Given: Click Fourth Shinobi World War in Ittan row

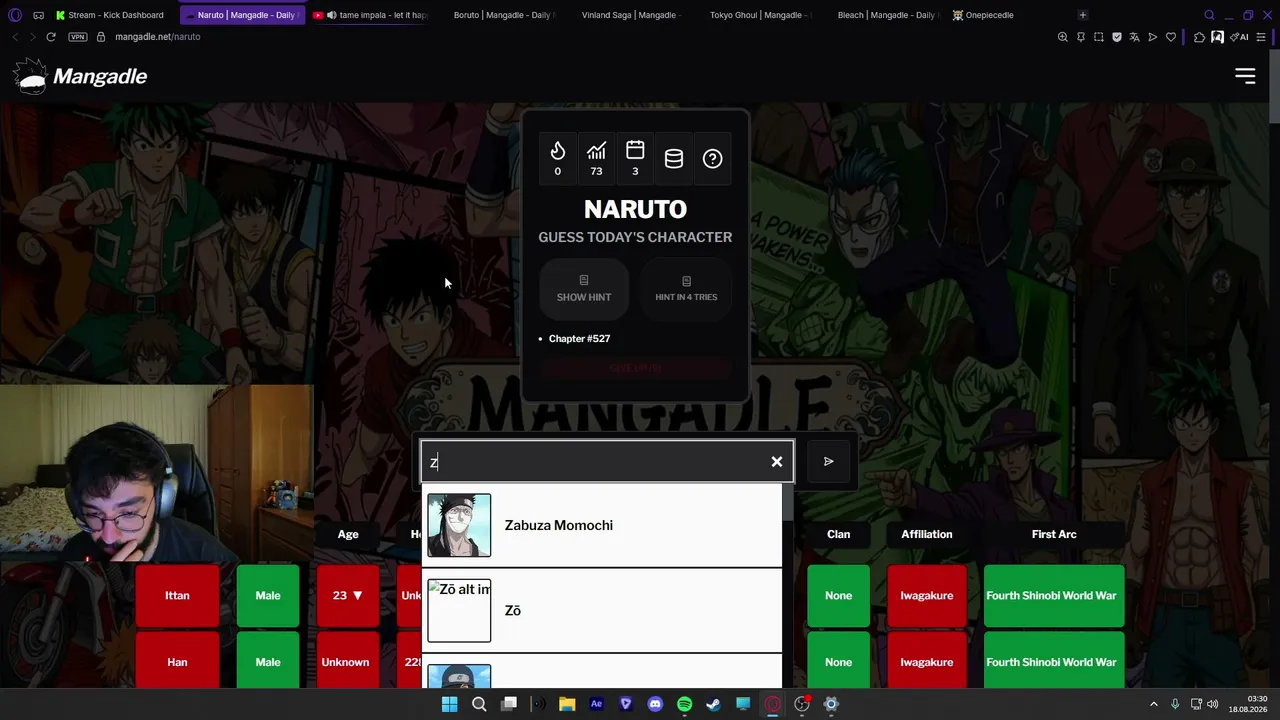Looking at the screenshot, I should 1054,596.
